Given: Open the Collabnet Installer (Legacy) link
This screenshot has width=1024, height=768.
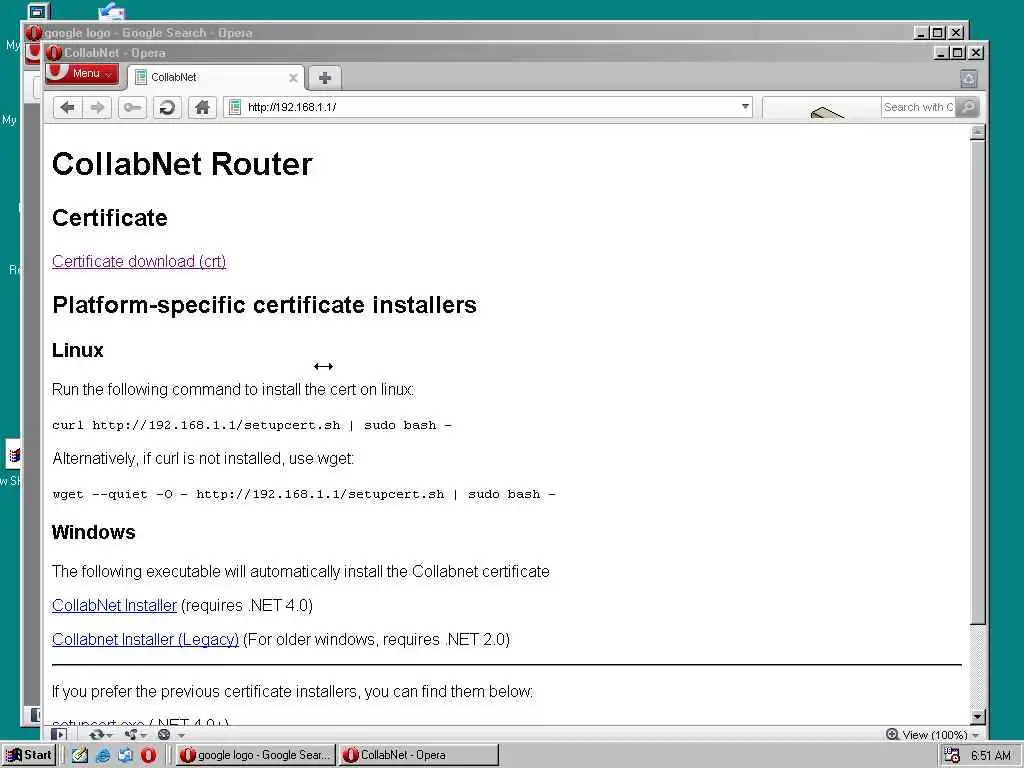Looking at the screenshot, I should point(146,639).
